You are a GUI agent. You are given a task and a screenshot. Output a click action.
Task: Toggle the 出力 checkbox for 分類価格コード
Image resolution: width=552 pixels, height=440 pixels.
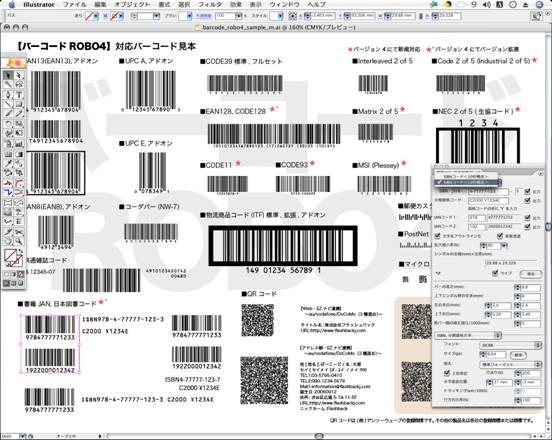[527, 200]
